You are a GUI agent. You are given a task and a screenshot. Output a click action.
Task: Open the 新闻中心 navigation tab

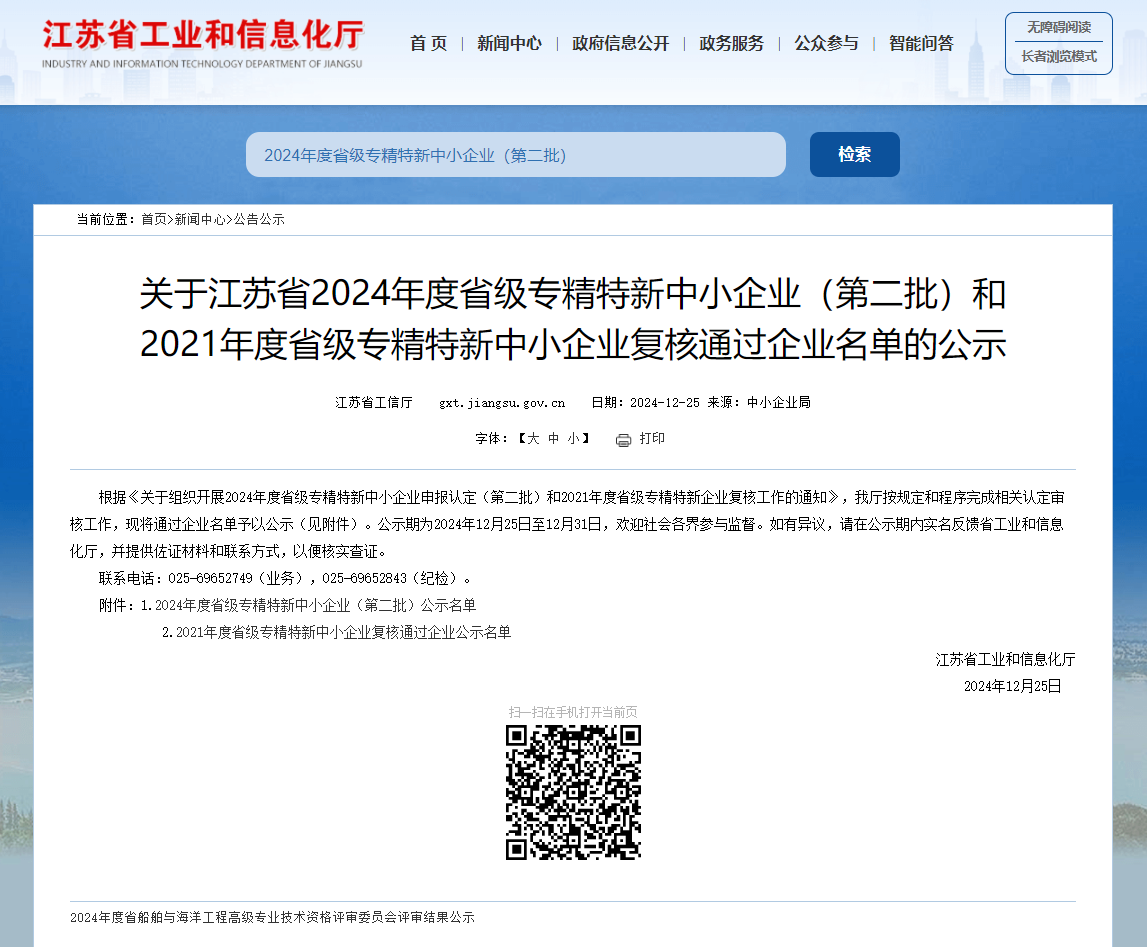tap(509, 44)
